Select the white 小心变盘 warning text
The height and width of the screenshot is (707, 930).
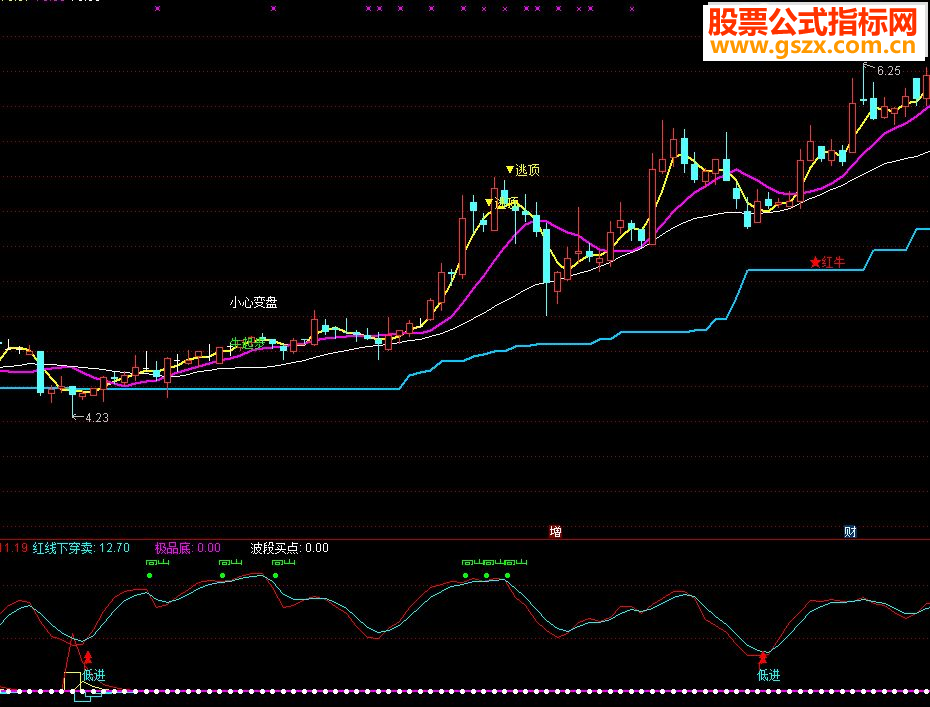click(253, 302)
